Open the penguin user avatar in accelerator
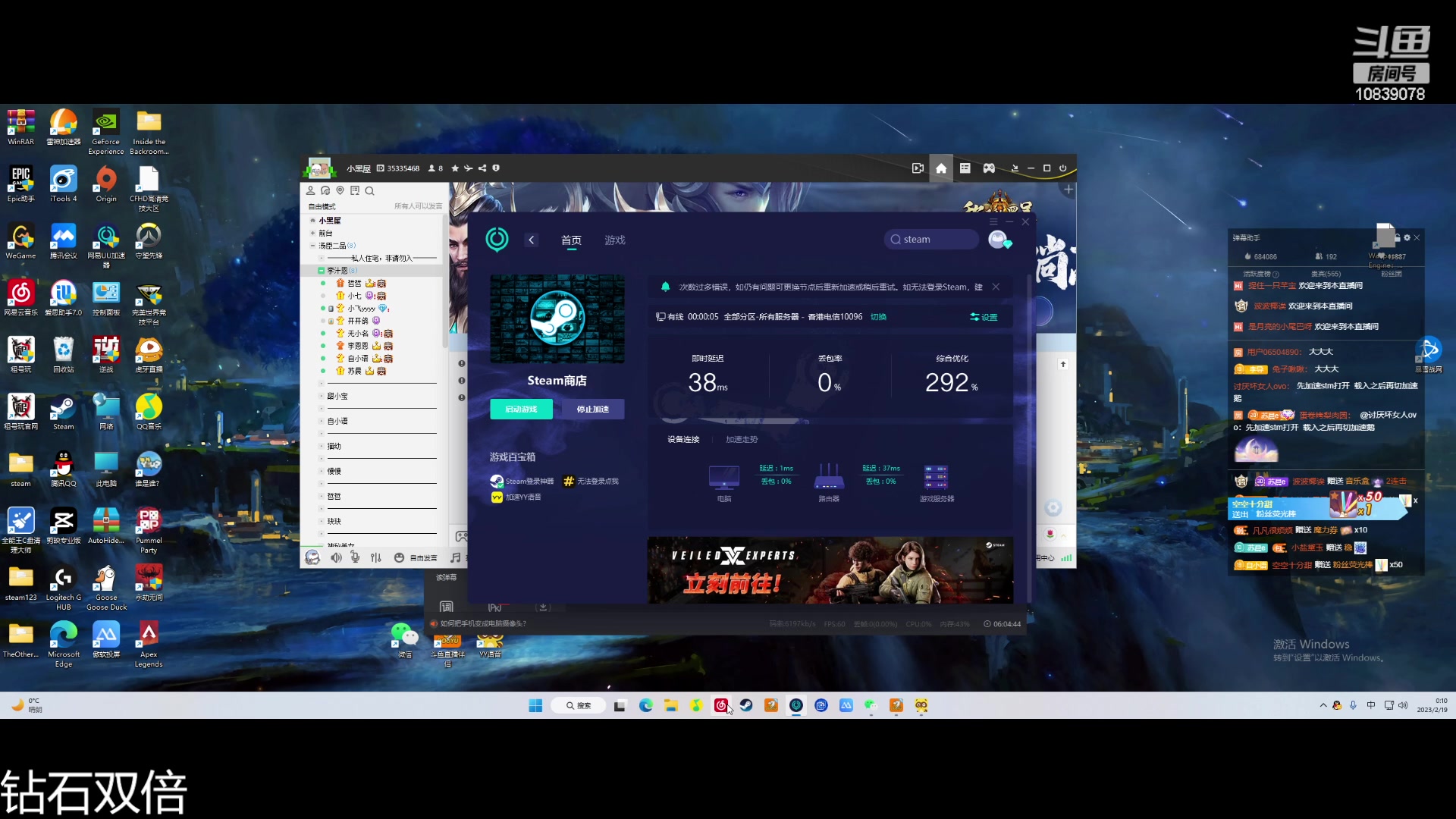This screenshot has height=819, width=1456. [999, 240]
